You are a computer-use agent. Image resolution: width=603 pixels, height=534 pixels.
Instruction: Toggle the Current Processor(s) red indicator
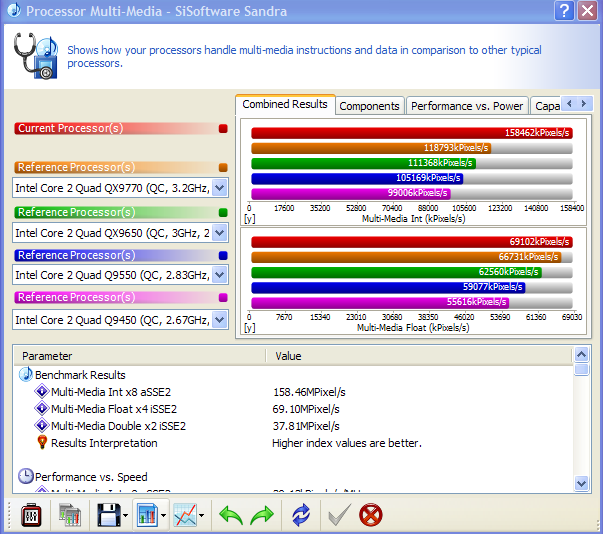pyautogui.click(x=223, y=128)
